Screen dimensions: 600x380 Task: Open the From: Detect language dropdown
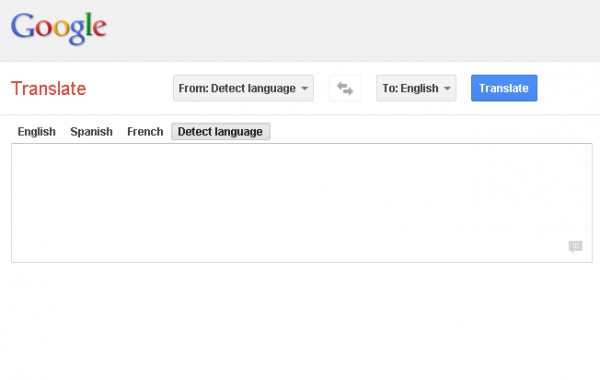point(243,88)
